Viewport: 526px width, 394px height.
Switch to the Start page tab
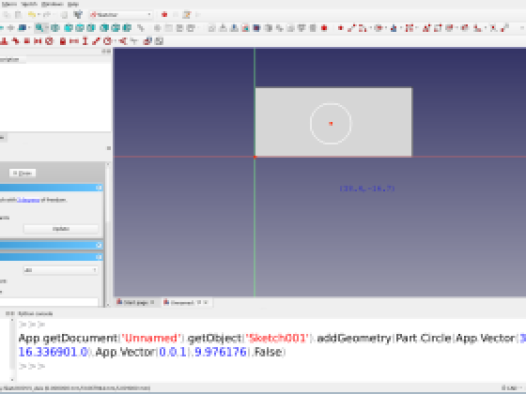135,302
